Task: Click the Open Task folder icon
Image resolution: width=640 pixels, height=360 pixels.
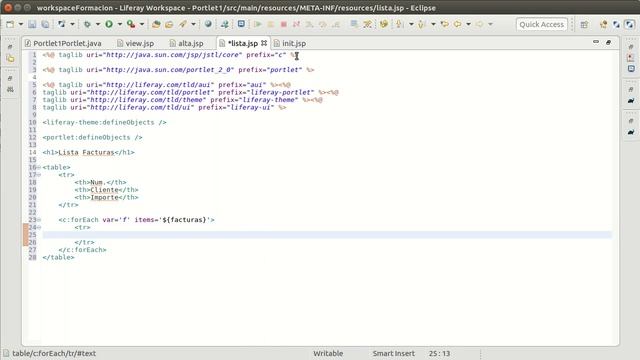Action: pos(169,24)
